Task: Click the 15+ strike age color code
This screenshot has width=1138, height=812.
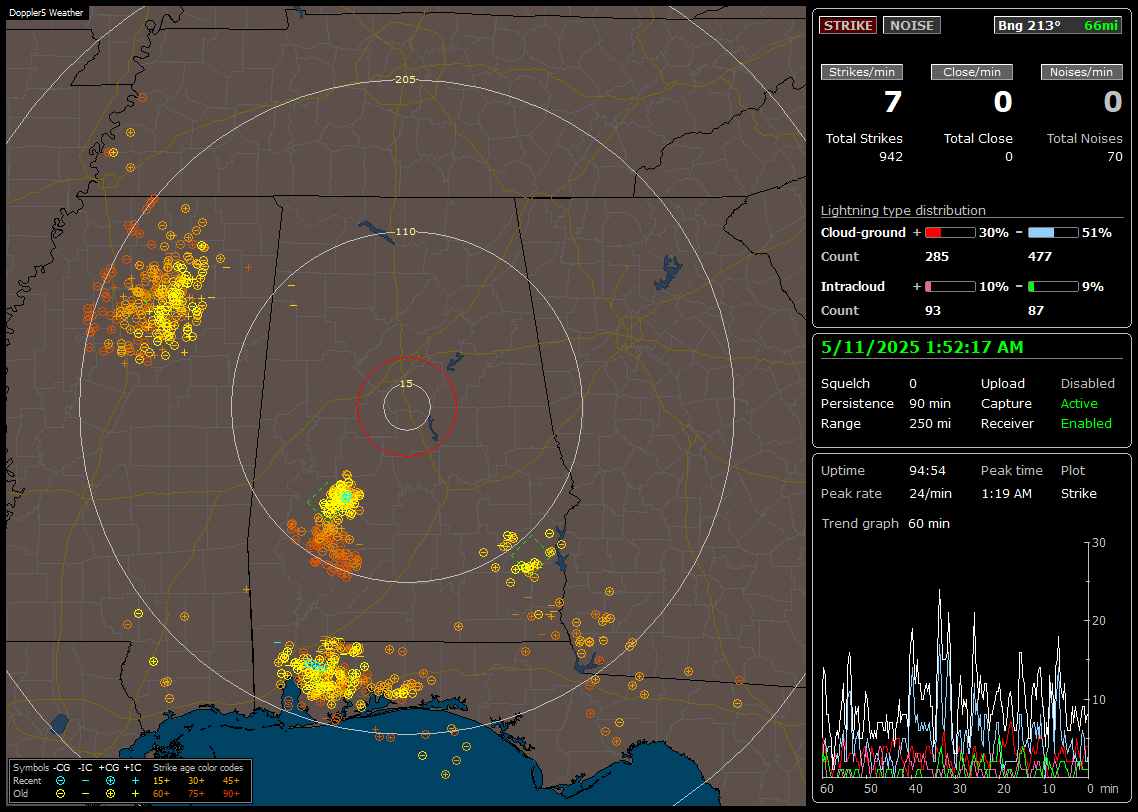Action: click(x=161, y=781)
